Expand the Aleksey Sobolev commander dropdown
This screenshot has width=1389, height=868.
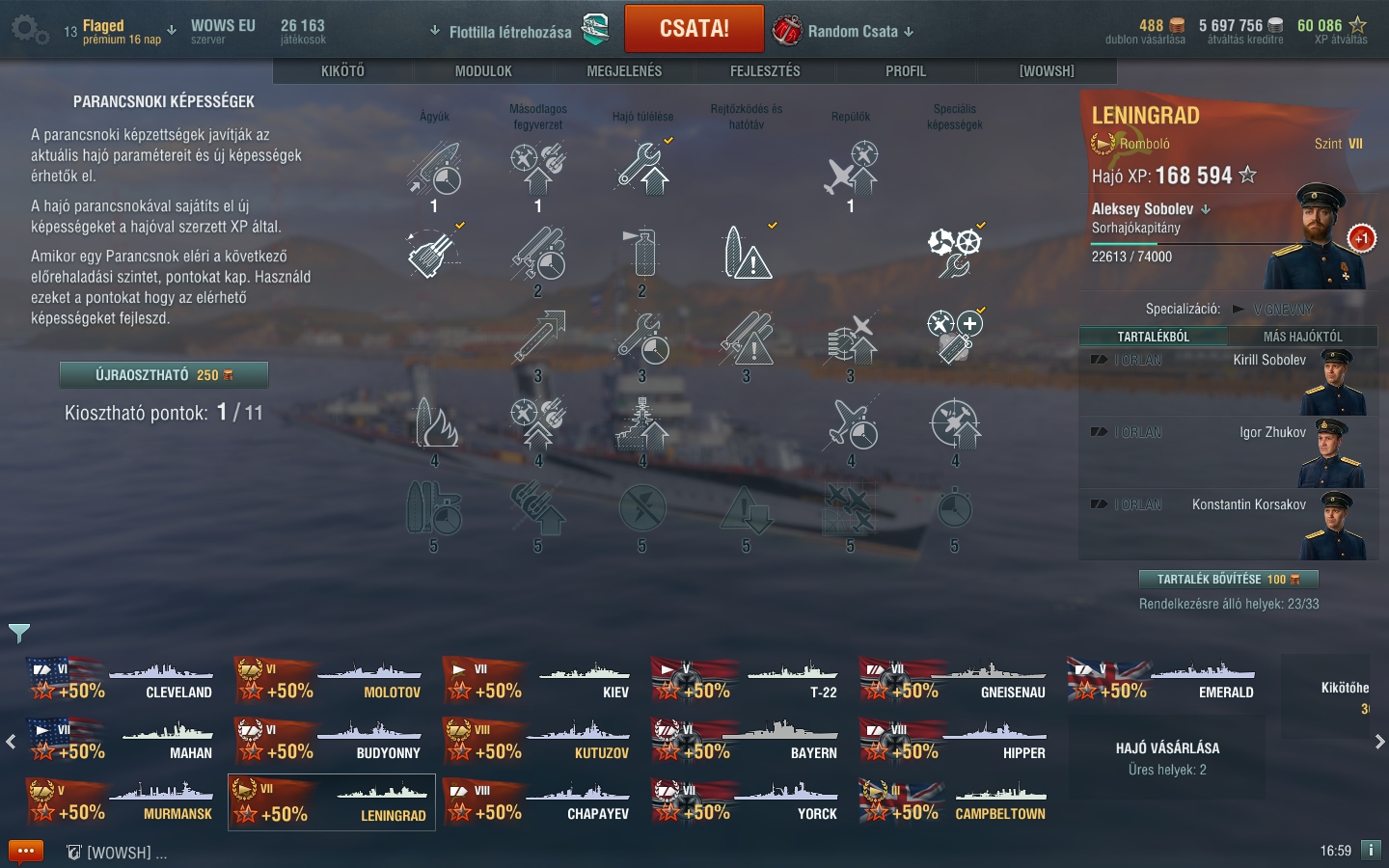1206,209
